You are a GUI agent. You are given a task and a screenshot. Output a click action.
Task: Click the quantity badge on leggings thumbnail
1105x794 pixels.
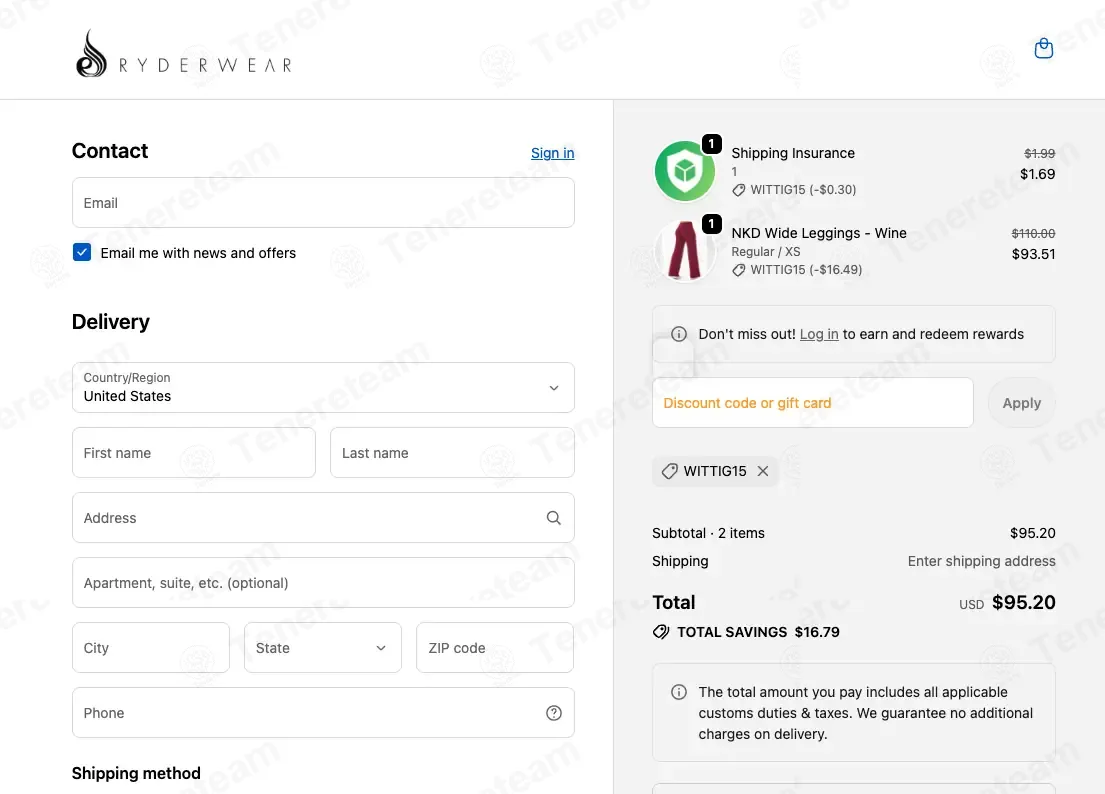click(x=712, y=224)
